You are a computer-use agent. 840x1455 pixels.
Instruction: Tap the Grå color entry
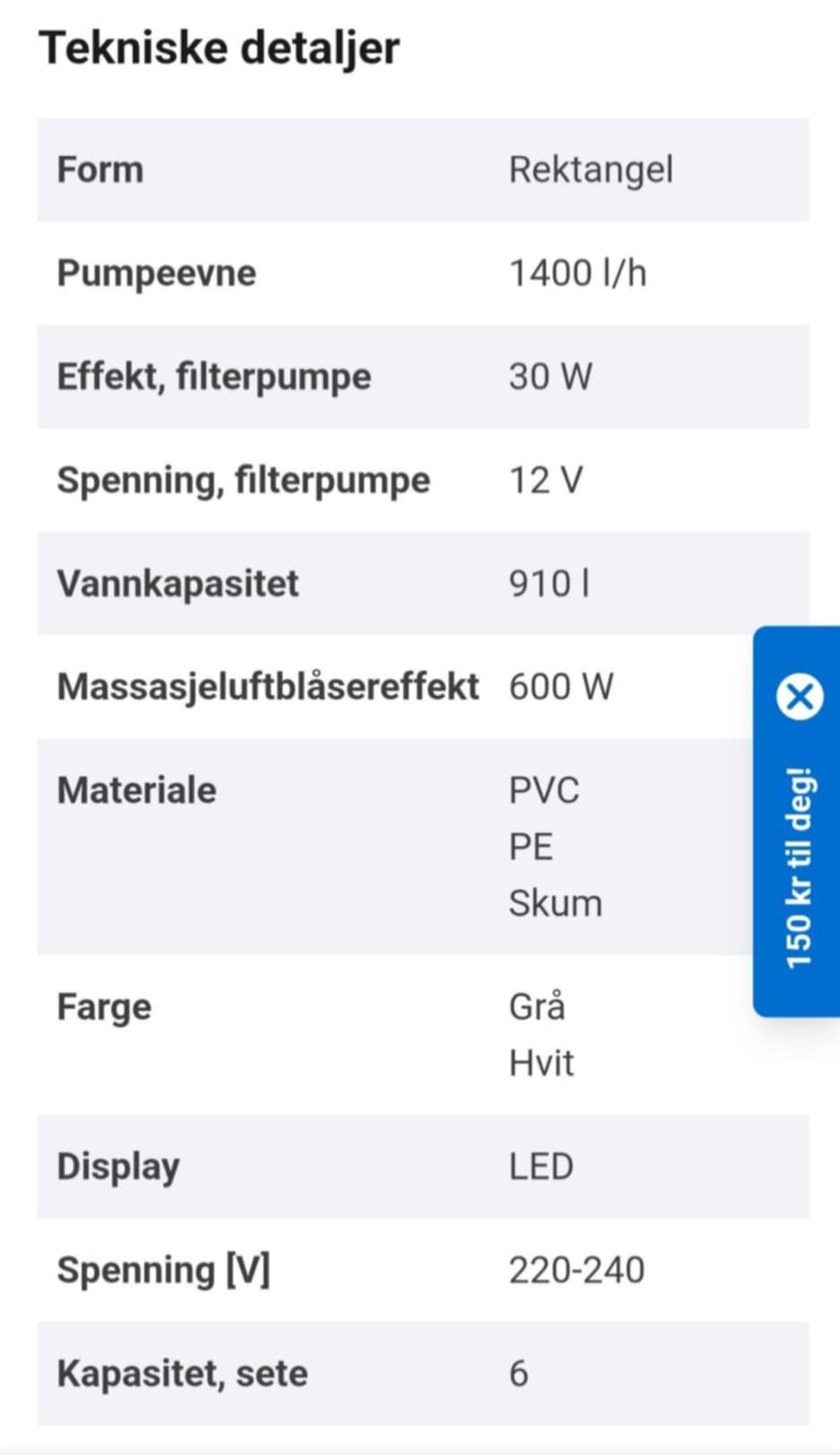pyautogui.click(x=537, y=1007)
